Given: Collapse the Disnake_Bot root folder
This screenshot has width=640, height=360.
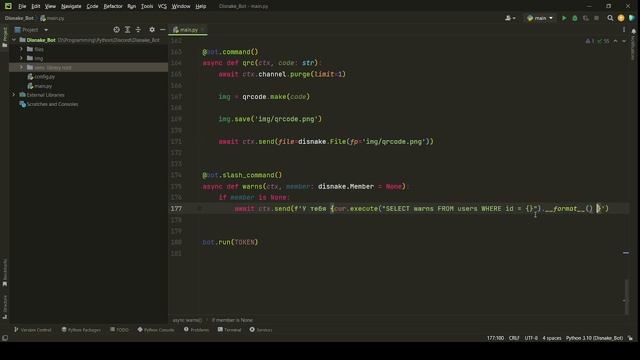Looking at the screenshot, I should point(14,40).
